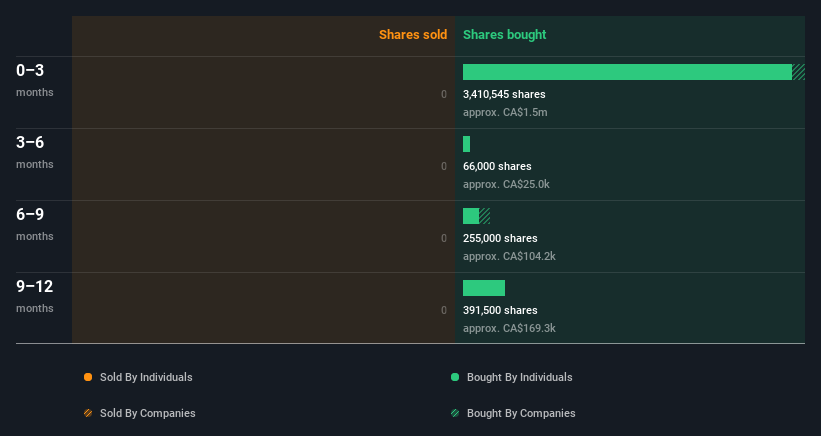Click the striped Bought By Companies legend icon
Image resolution: width=821 pixels, height=436 pixels.
[x=455, y=413]
